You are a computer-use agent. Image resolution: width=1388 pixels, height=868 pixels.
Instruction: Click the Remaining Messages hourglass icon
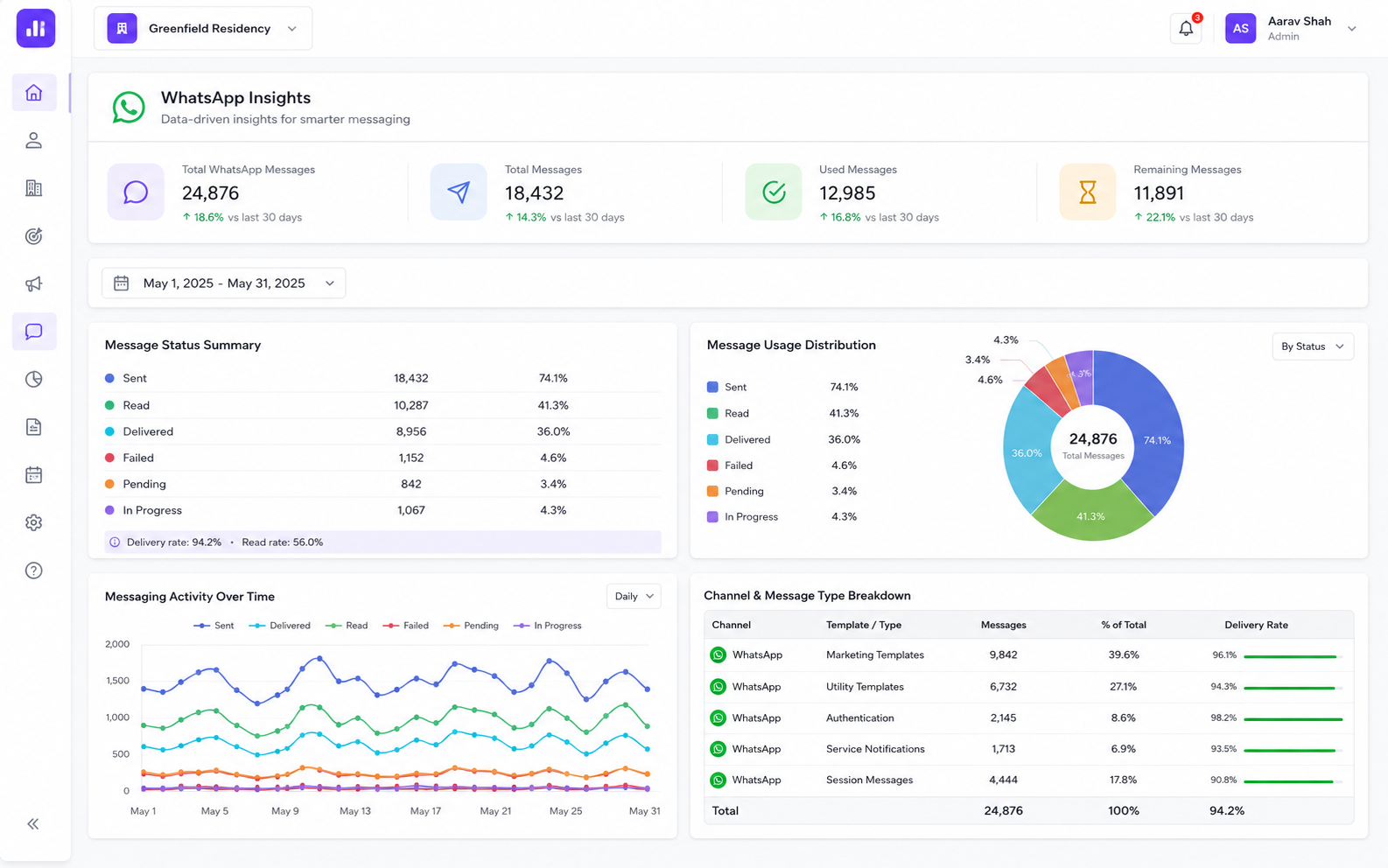pyautogui.click(x=1088, y=192)
